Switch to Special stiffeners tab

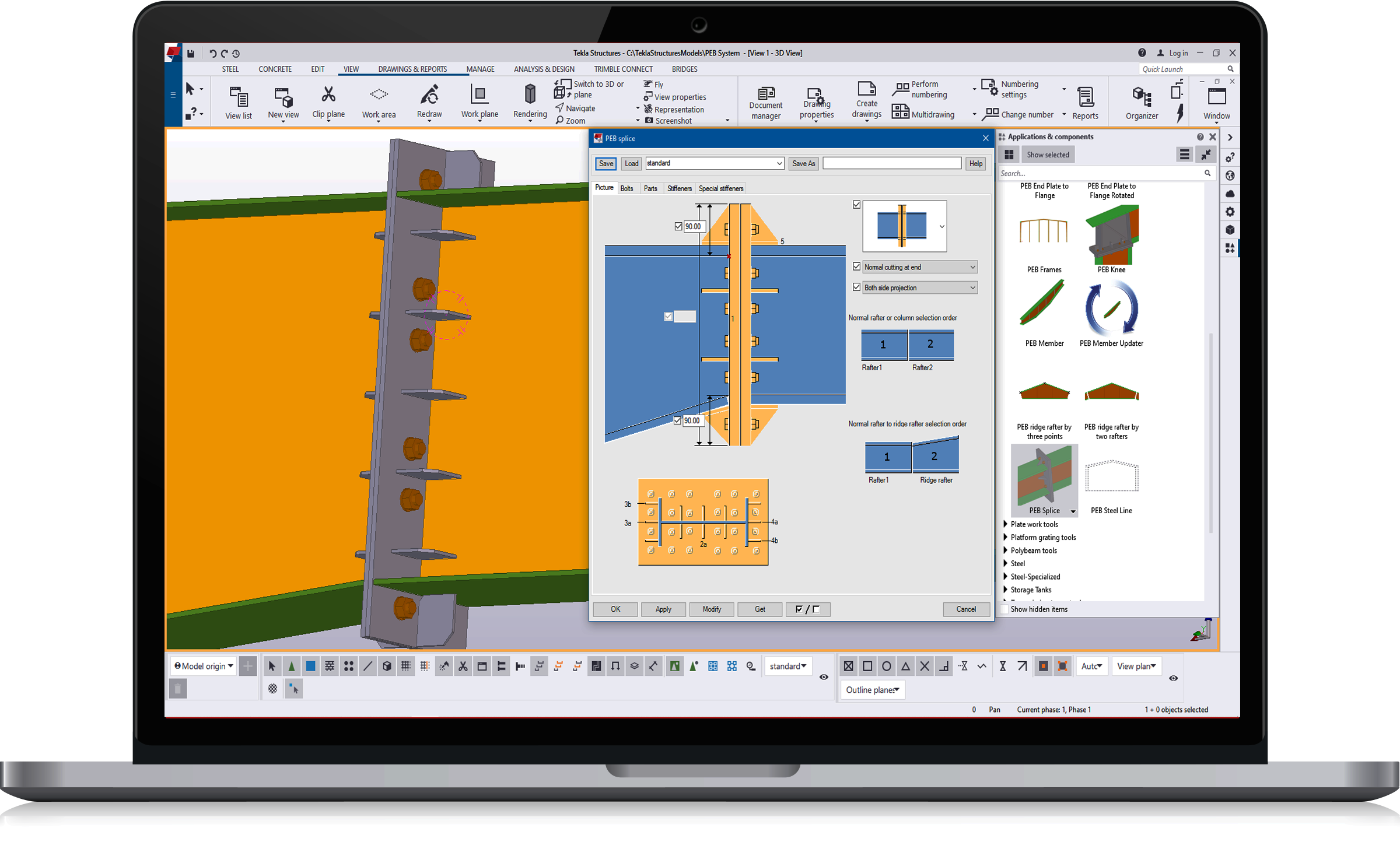coord(721,188)
